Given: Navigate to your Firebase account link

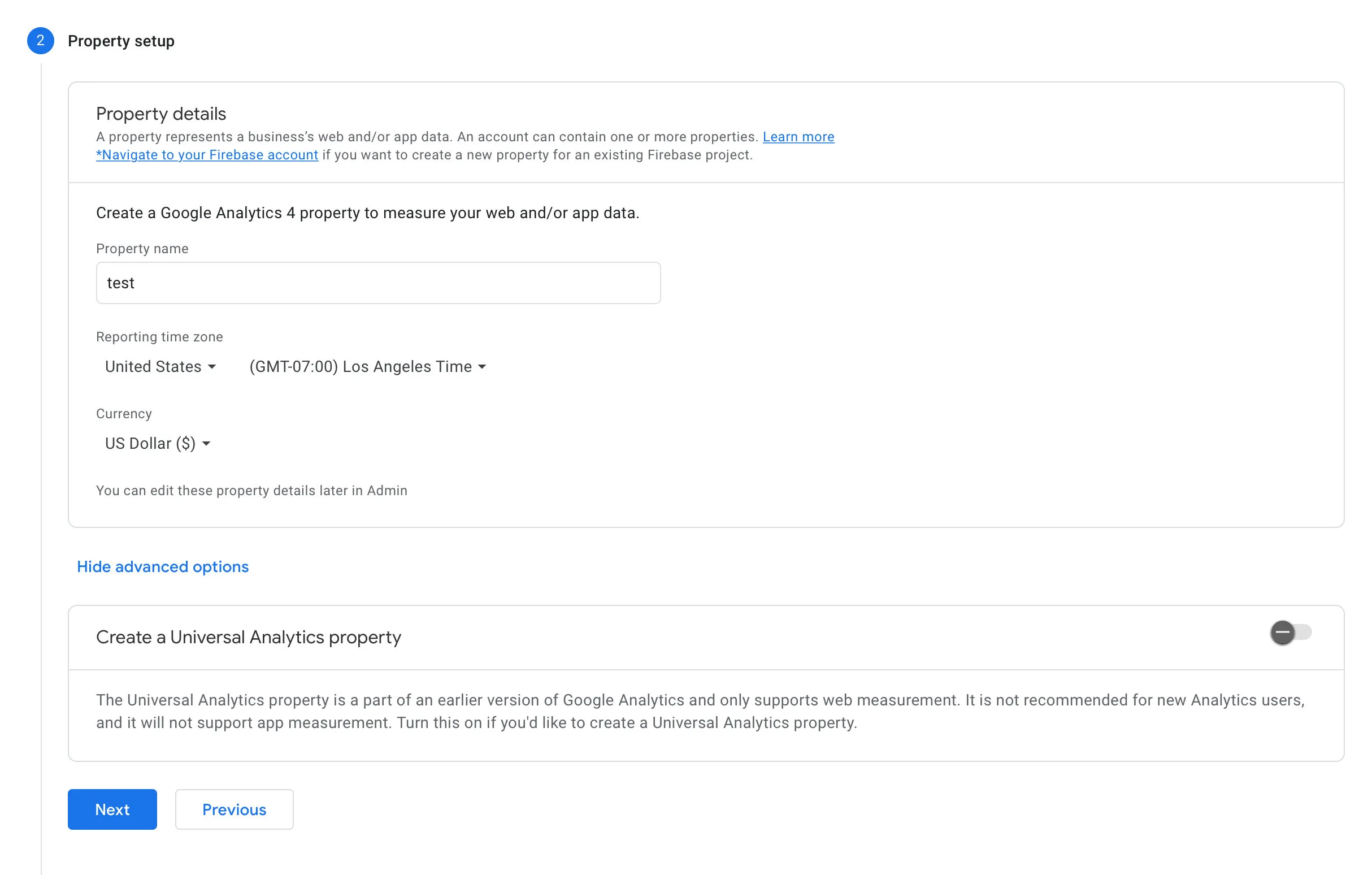Looking at the screenshot, I should [x=206, y=154].
